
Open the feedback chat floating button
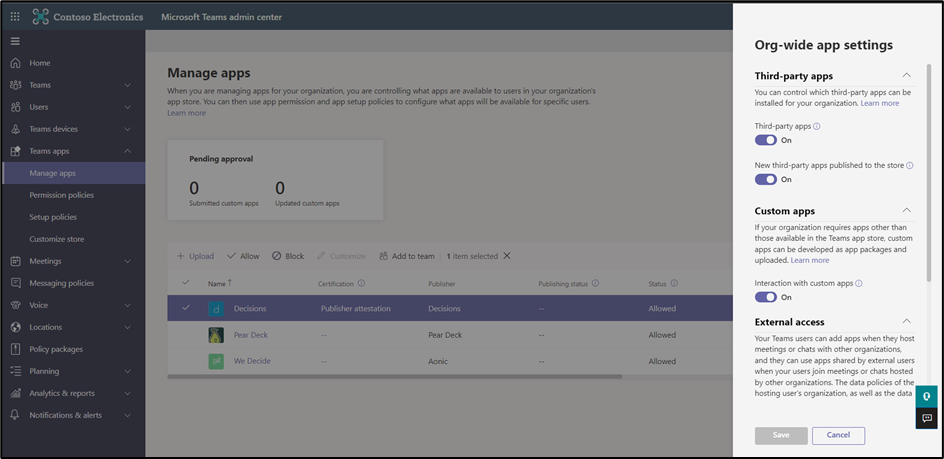[x=927, y=418]
